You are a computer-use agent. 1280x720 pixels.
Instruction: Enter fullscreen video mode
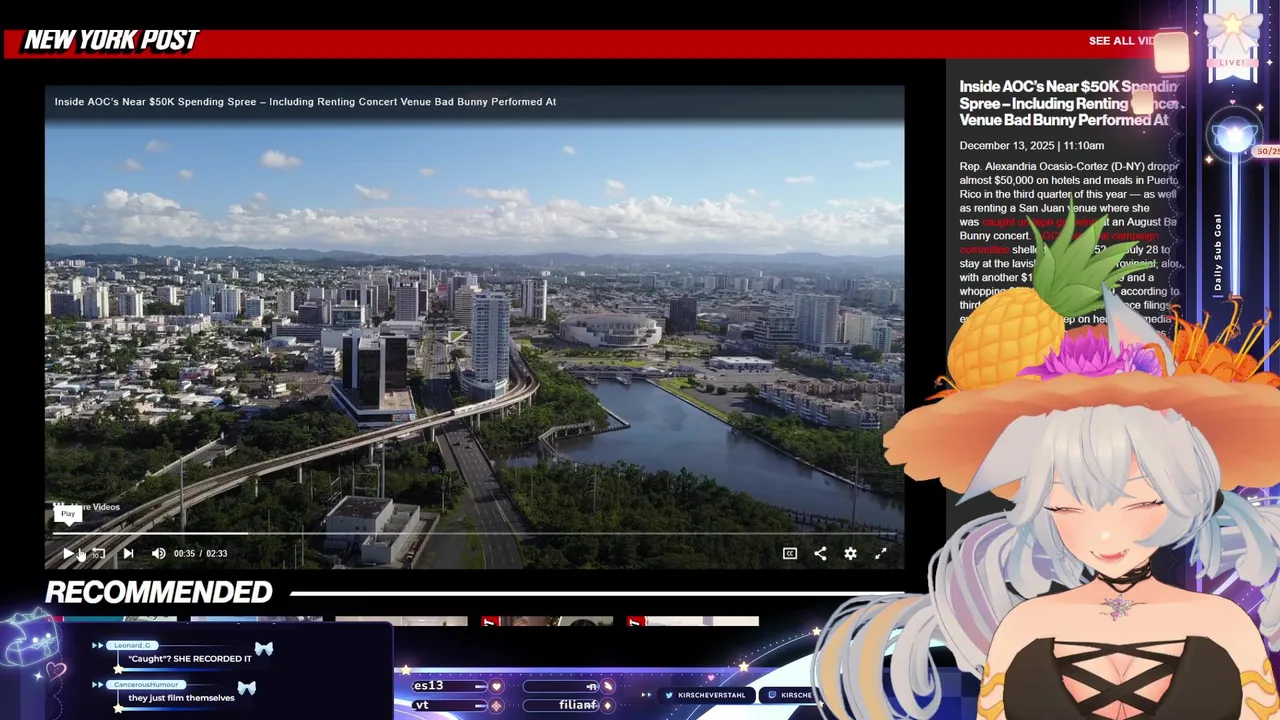(881, 553)
